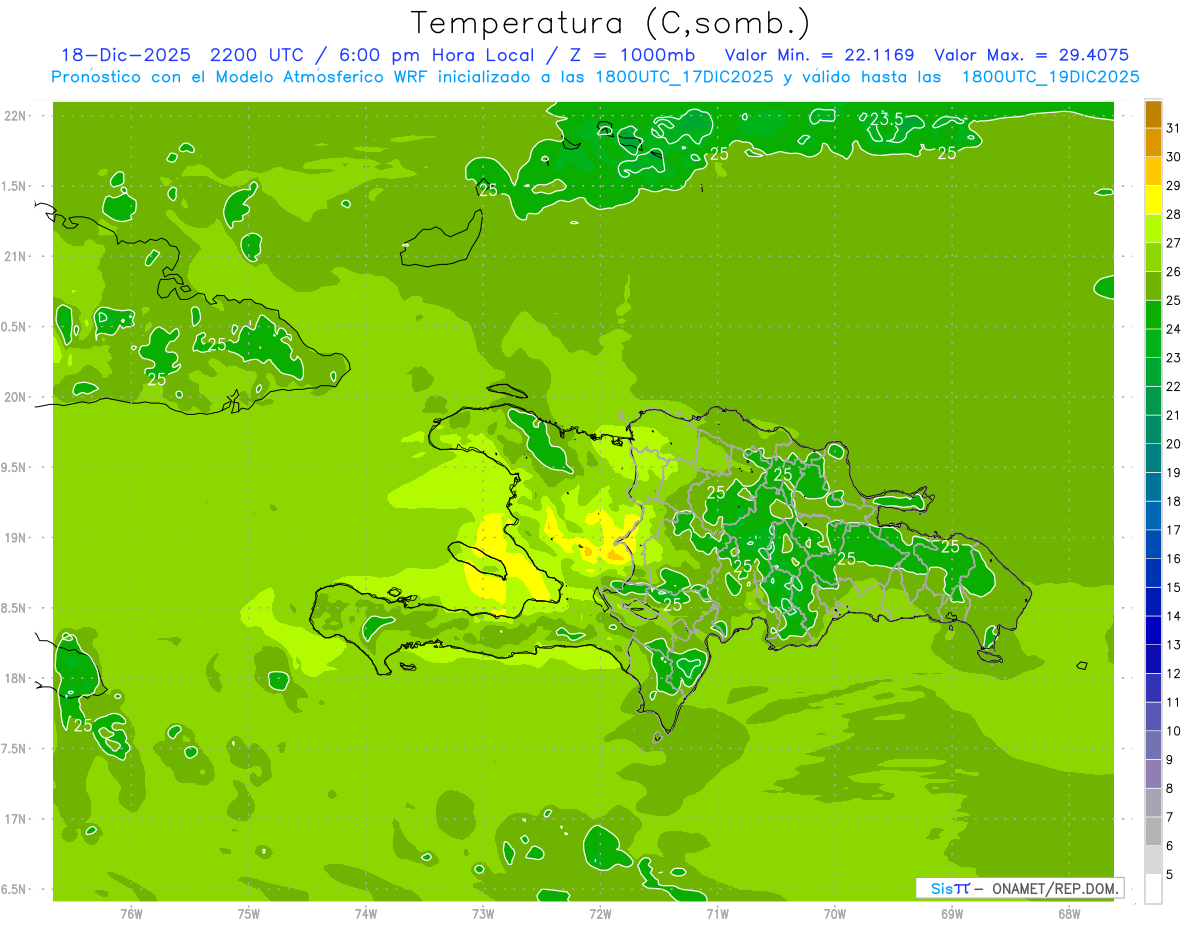Screen dimensions: 1200x927
Task: Click the '71W' longitude axis label
Action: pyautogui.click(x=717, y=913)
